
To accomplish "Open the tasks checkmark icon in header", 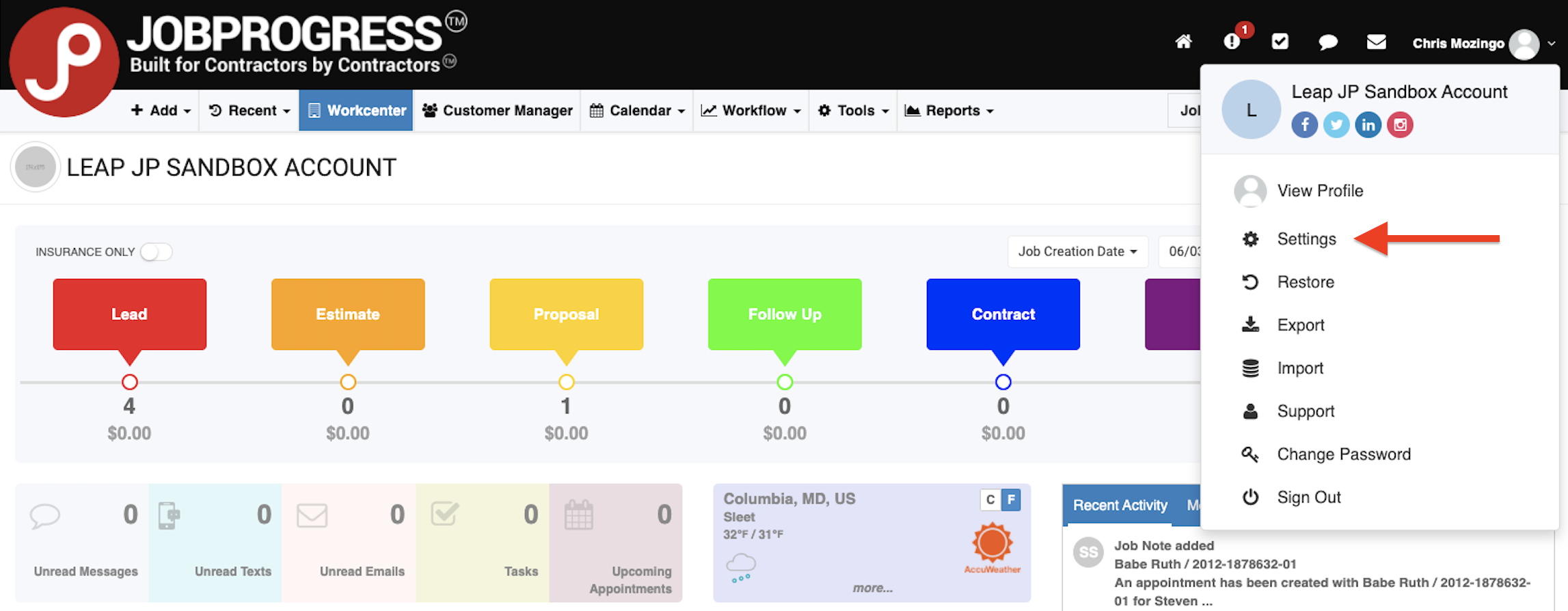I will tap(1280, 42).
